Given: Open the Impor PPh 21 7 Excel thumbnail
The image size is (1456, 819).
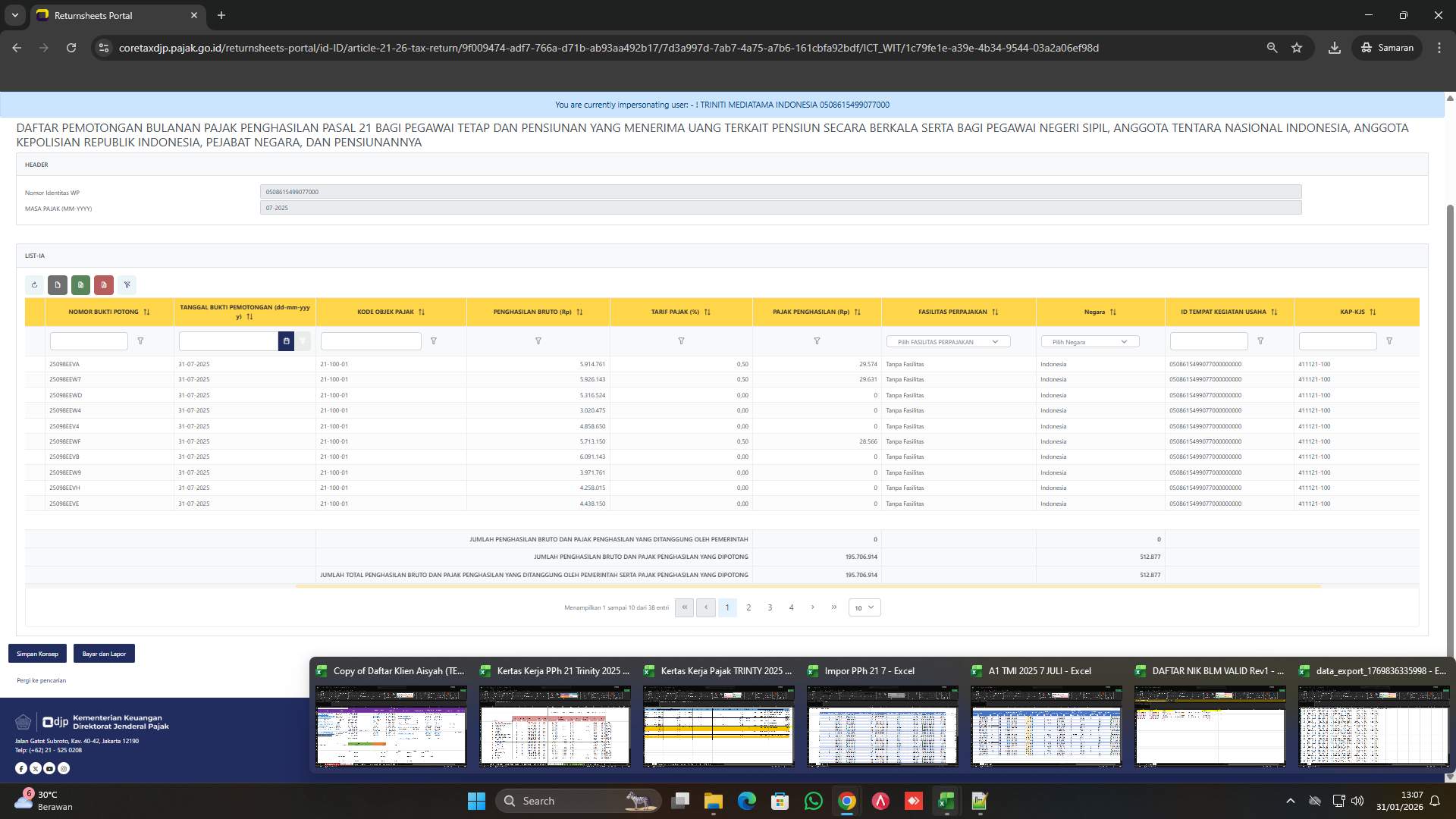Looking at the screenshot, I should tap(882, 726).
